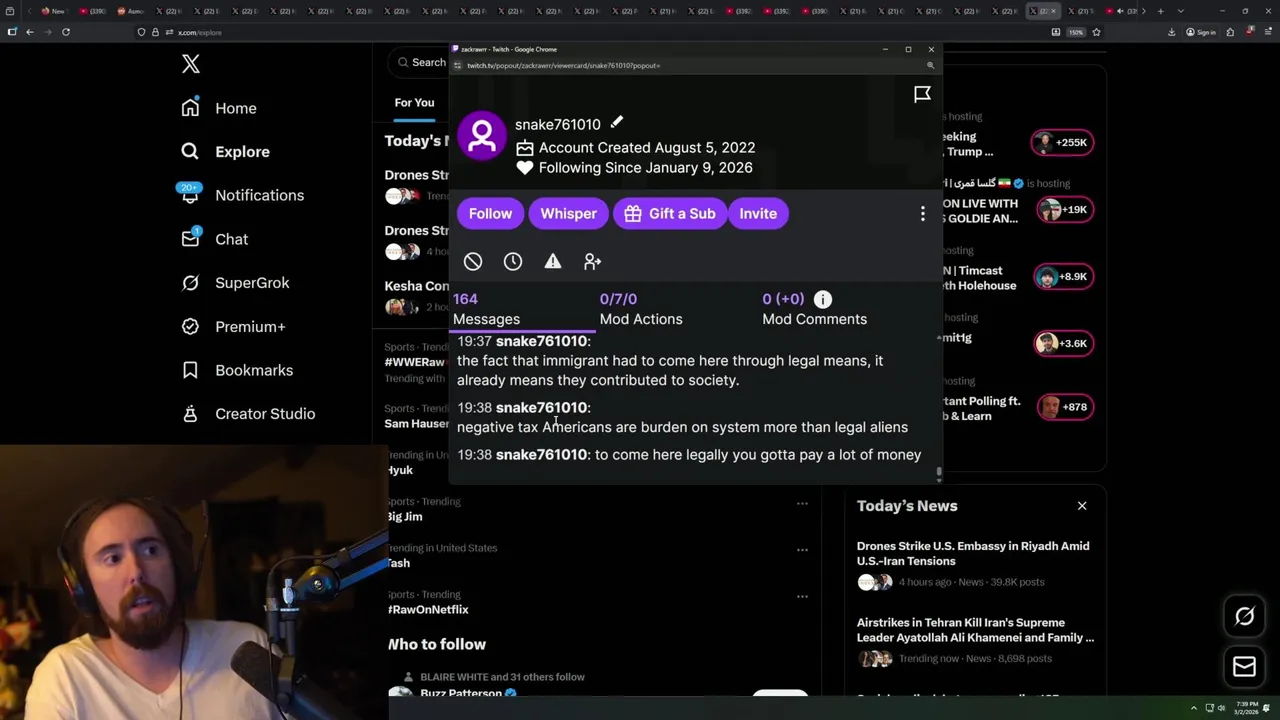Click the Invite button
The image size is (1280, 720).
point(758,213)
